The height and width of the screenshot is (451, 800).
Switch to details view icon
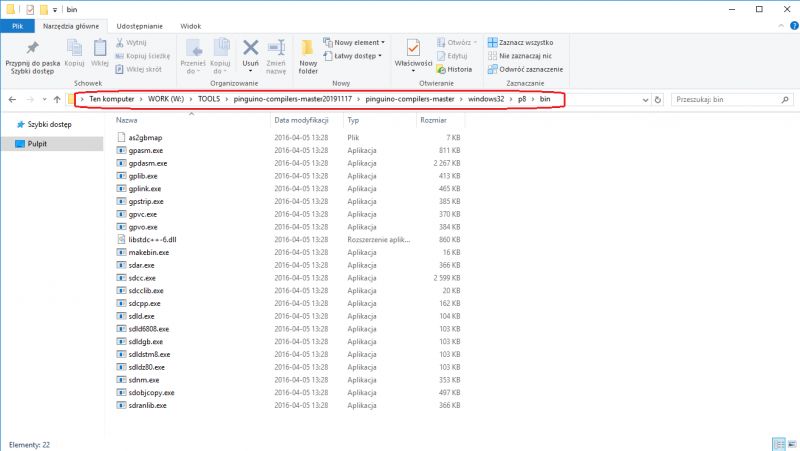[779, 444]
